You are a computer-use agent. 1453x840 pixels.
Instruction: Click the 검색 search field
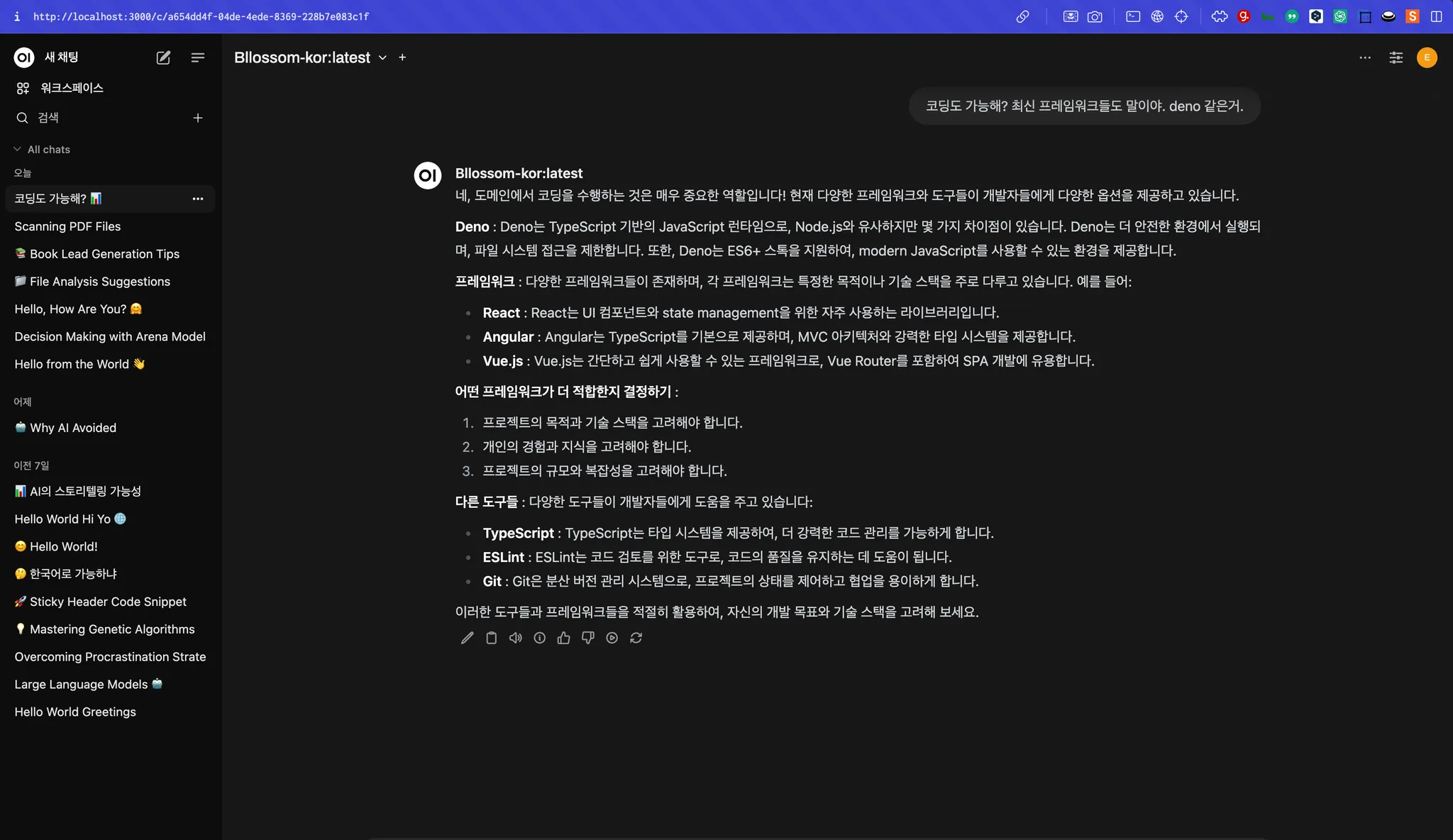click(99, 118)
